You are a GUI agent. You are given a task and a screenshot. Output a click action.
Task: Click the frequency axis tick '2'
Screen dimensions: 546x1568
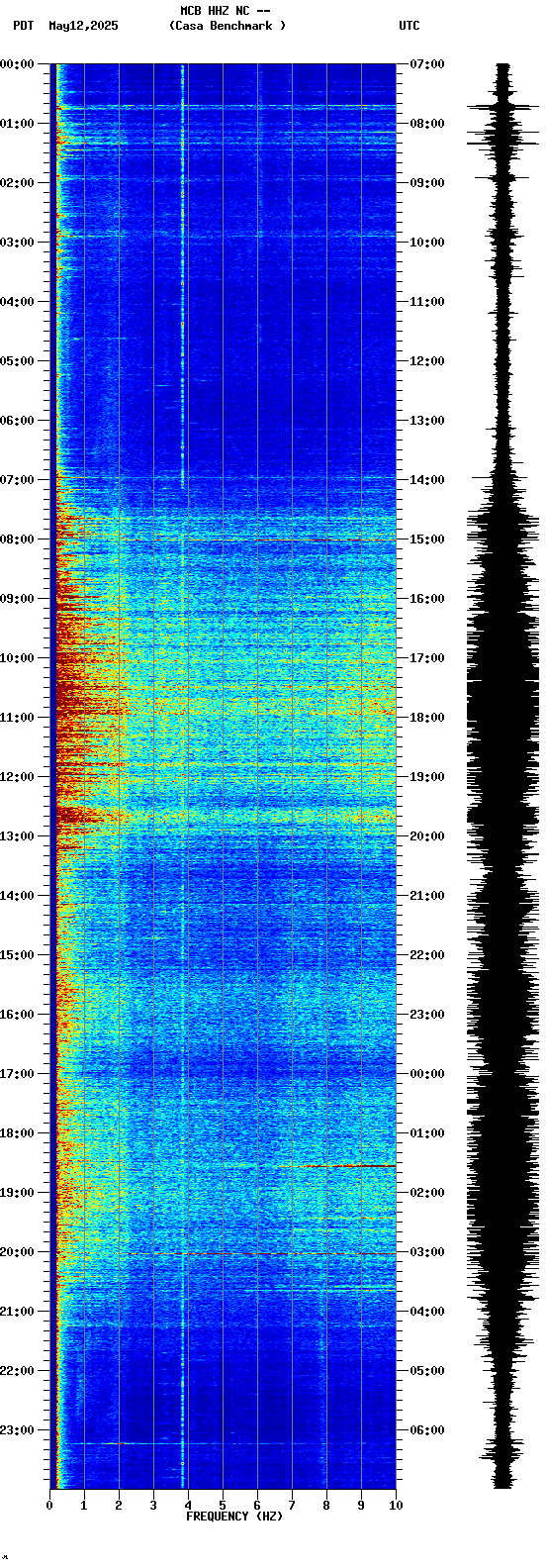(119, 1506)
